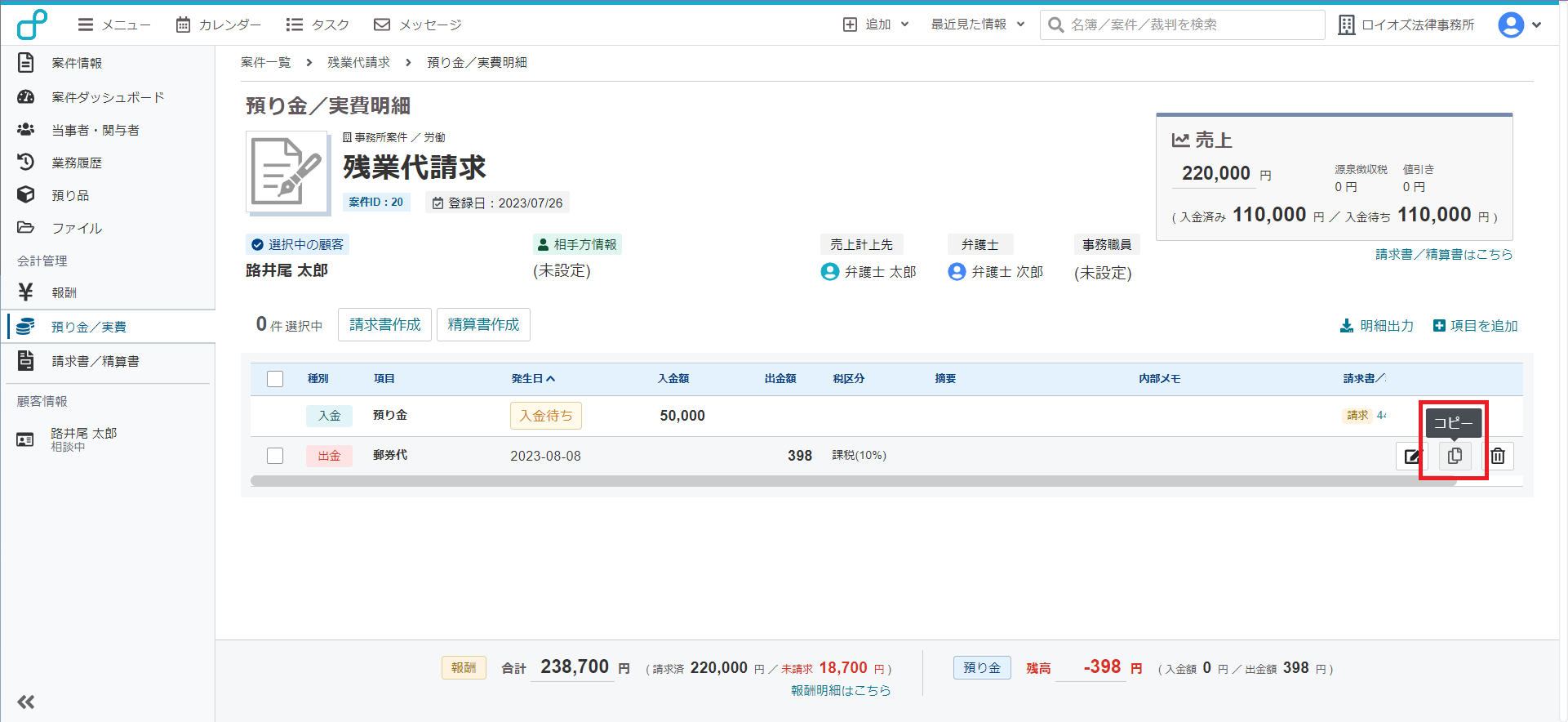Screen dimensions: 1568x722
Task: Click the 報酬 badge in footer summary
Action: tap(464, 668)
